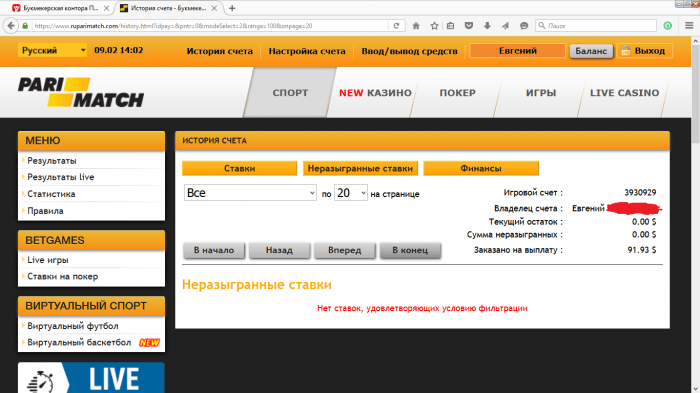Image resolution: width=700 pixels, height=393 pixels.
Task: Go to previous page with Назад
Action: tap(279, 250)
